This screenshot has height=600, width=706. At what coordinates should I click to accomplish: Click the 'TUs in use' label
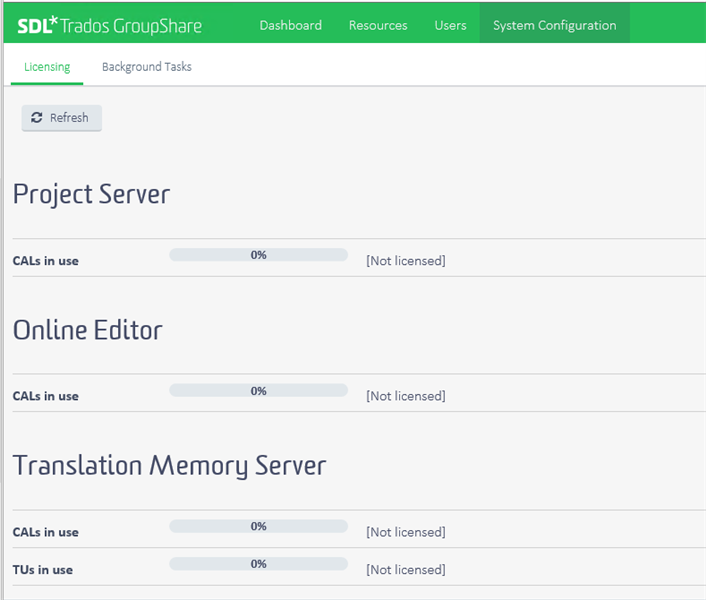[43, 570]
